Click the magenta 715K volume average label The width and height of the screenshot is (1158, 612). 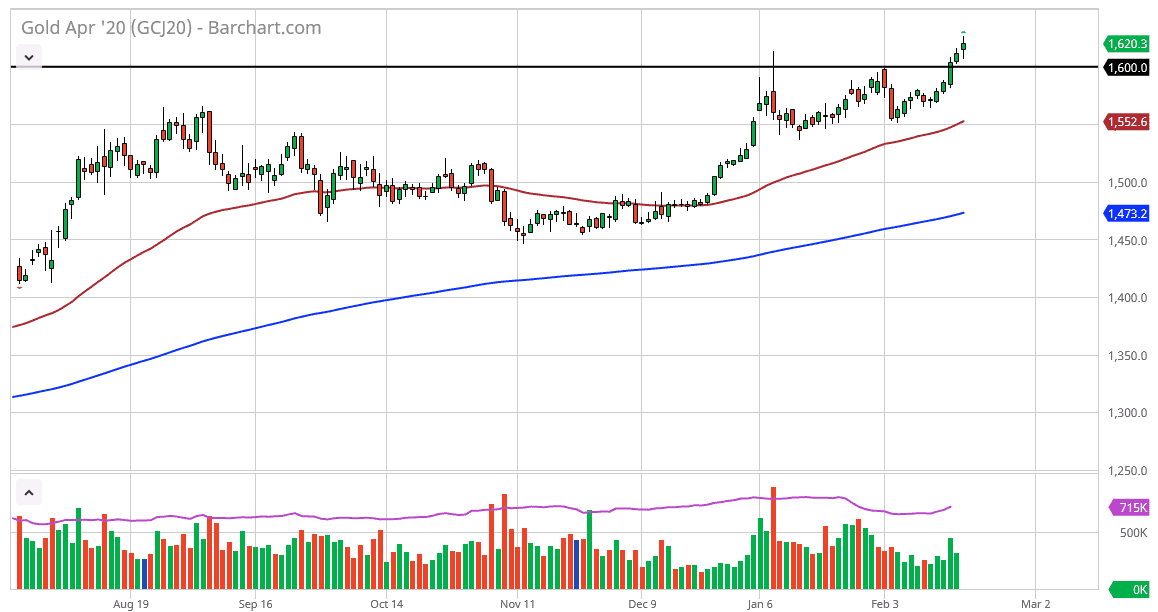point(1128,509)
